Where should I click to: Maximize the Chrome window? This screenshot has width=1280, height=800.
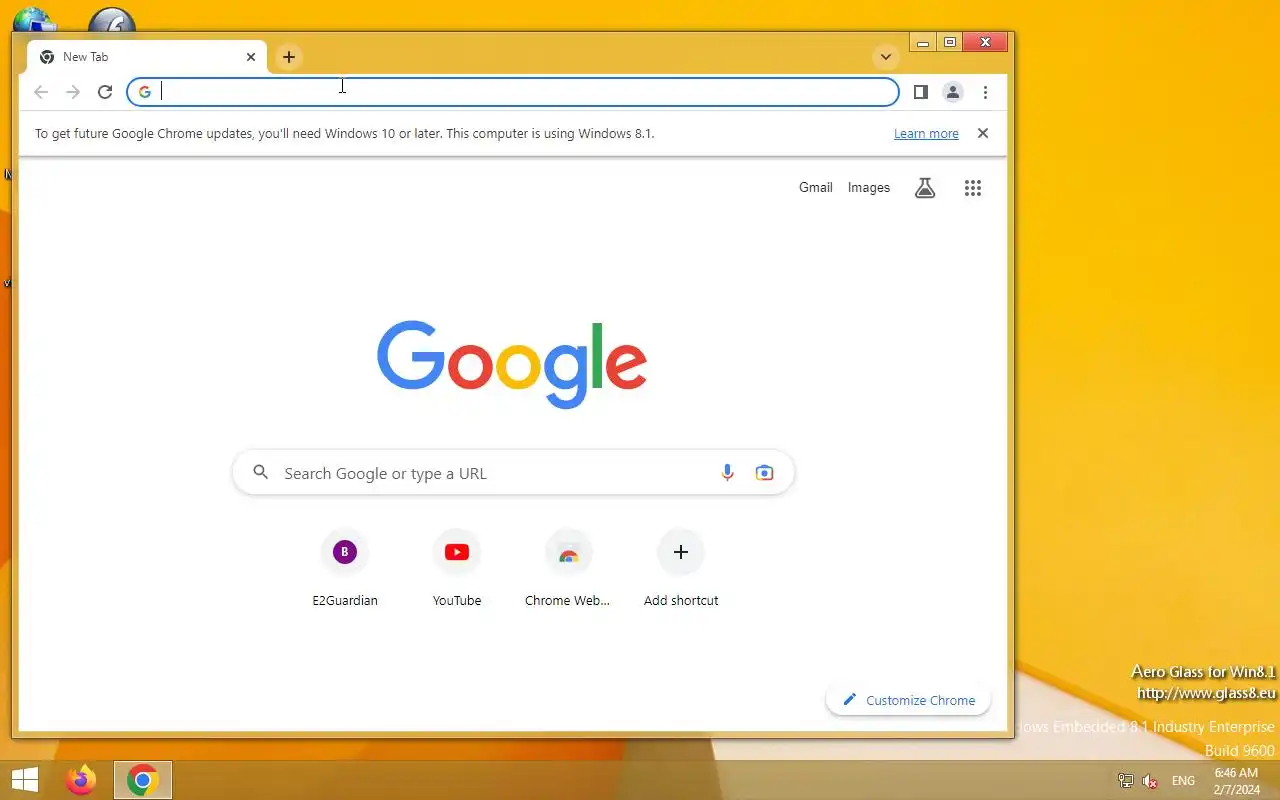(950, 42)
